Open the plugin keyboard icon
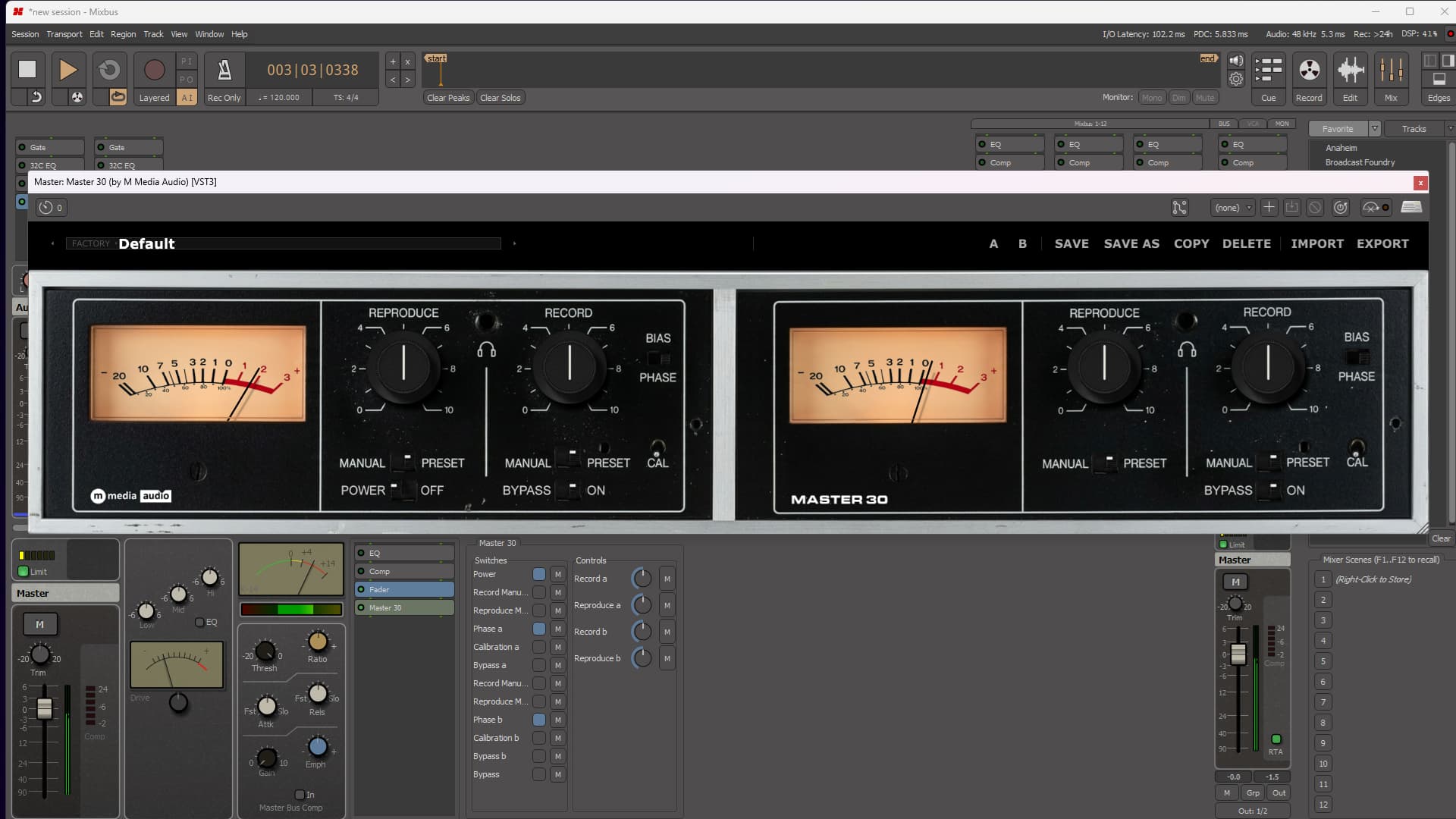1456x819 pixels. (x=1411, y=207)
